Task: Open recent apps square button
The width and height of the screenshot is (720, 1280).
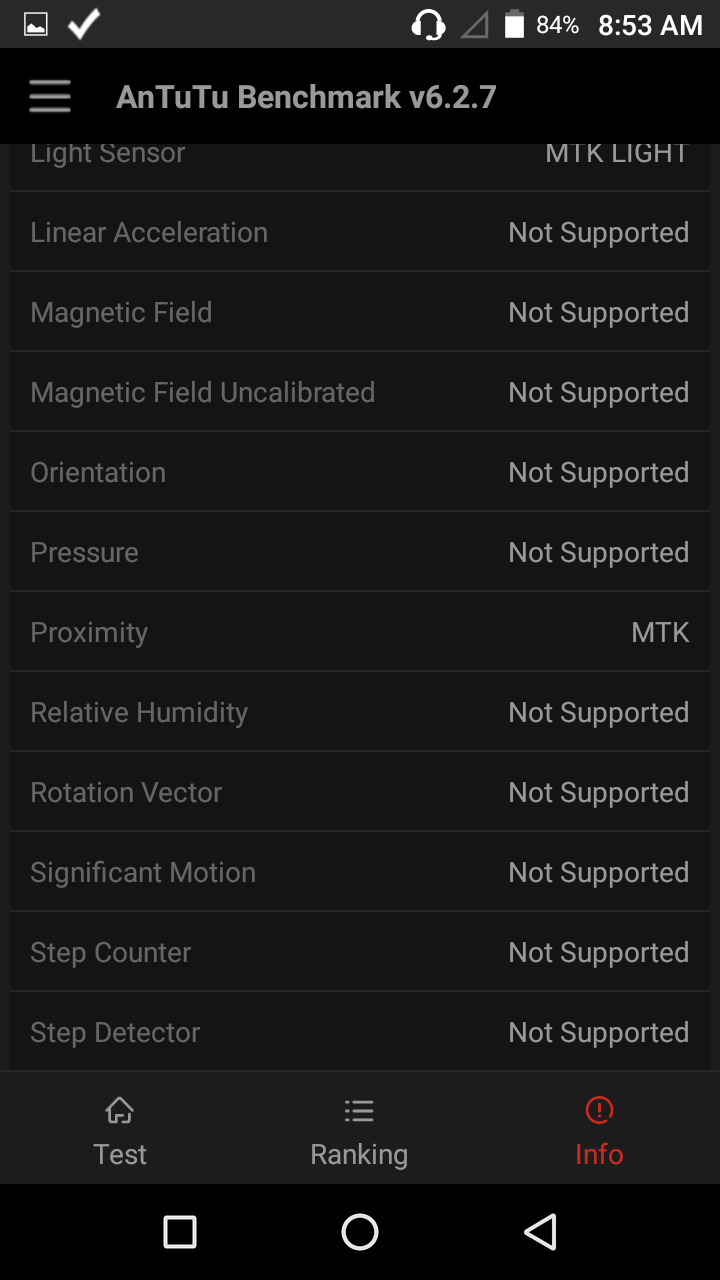Action: [x=180, y=1232]
